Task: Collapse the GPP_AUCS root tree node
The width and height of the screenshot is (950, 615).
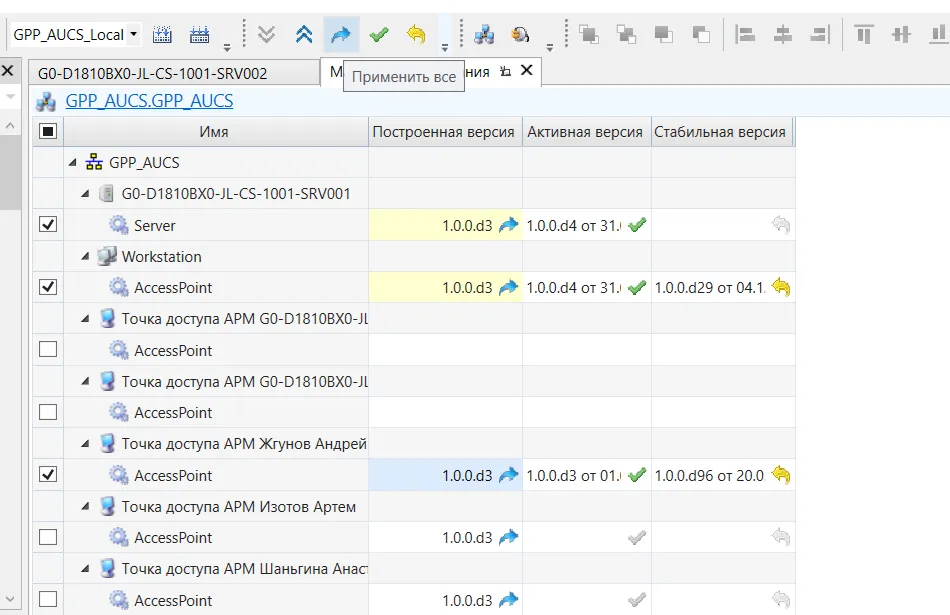Action: click(73, 162)
